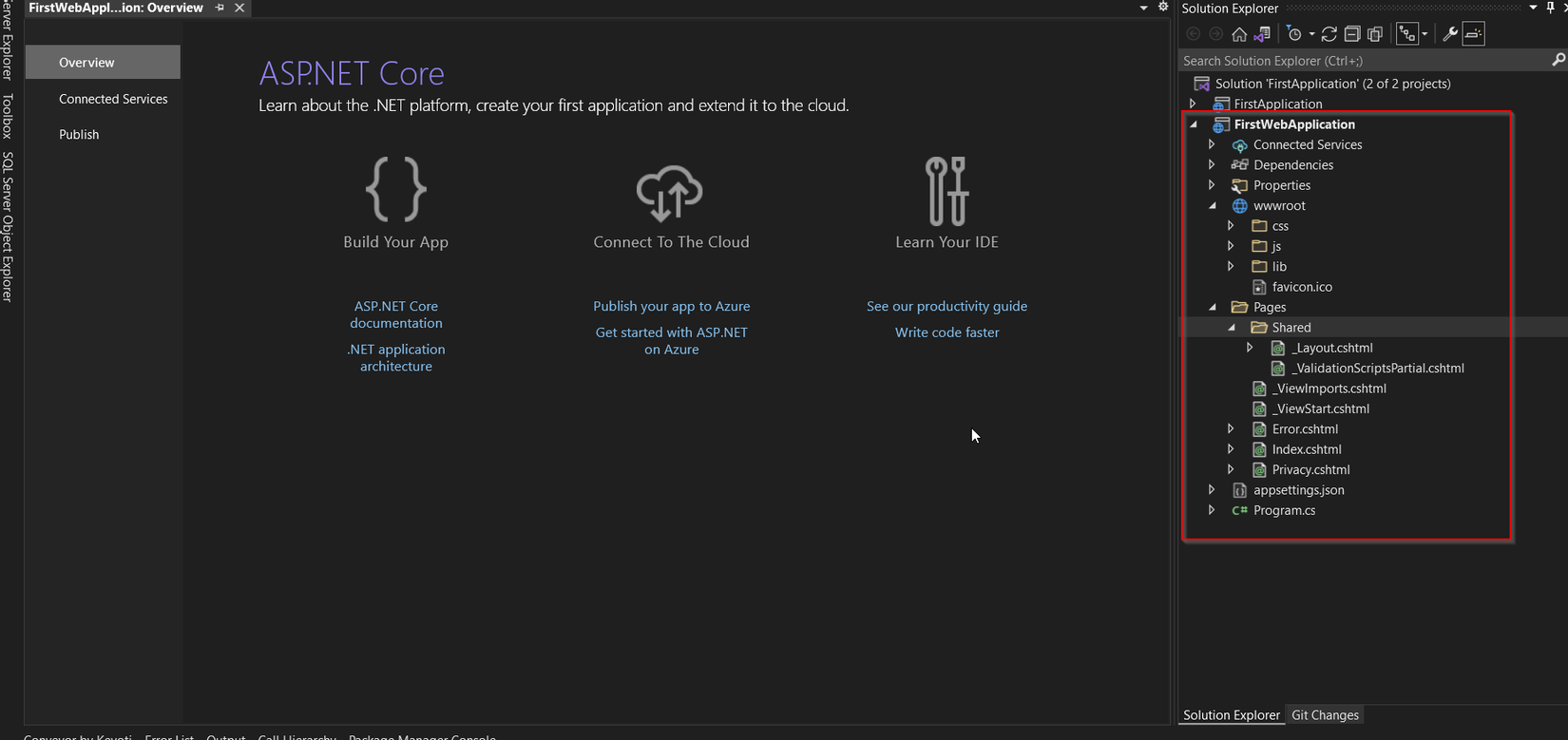Viewport: 1568px width, 740px height.
Task: Close the Overview document tab
Action: 239,8
